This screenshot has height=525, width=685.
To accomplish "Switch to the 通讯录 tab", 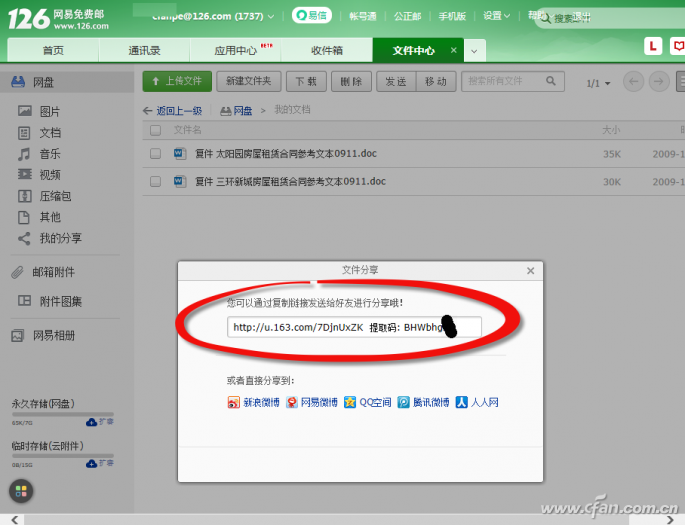I will point(144,50).
